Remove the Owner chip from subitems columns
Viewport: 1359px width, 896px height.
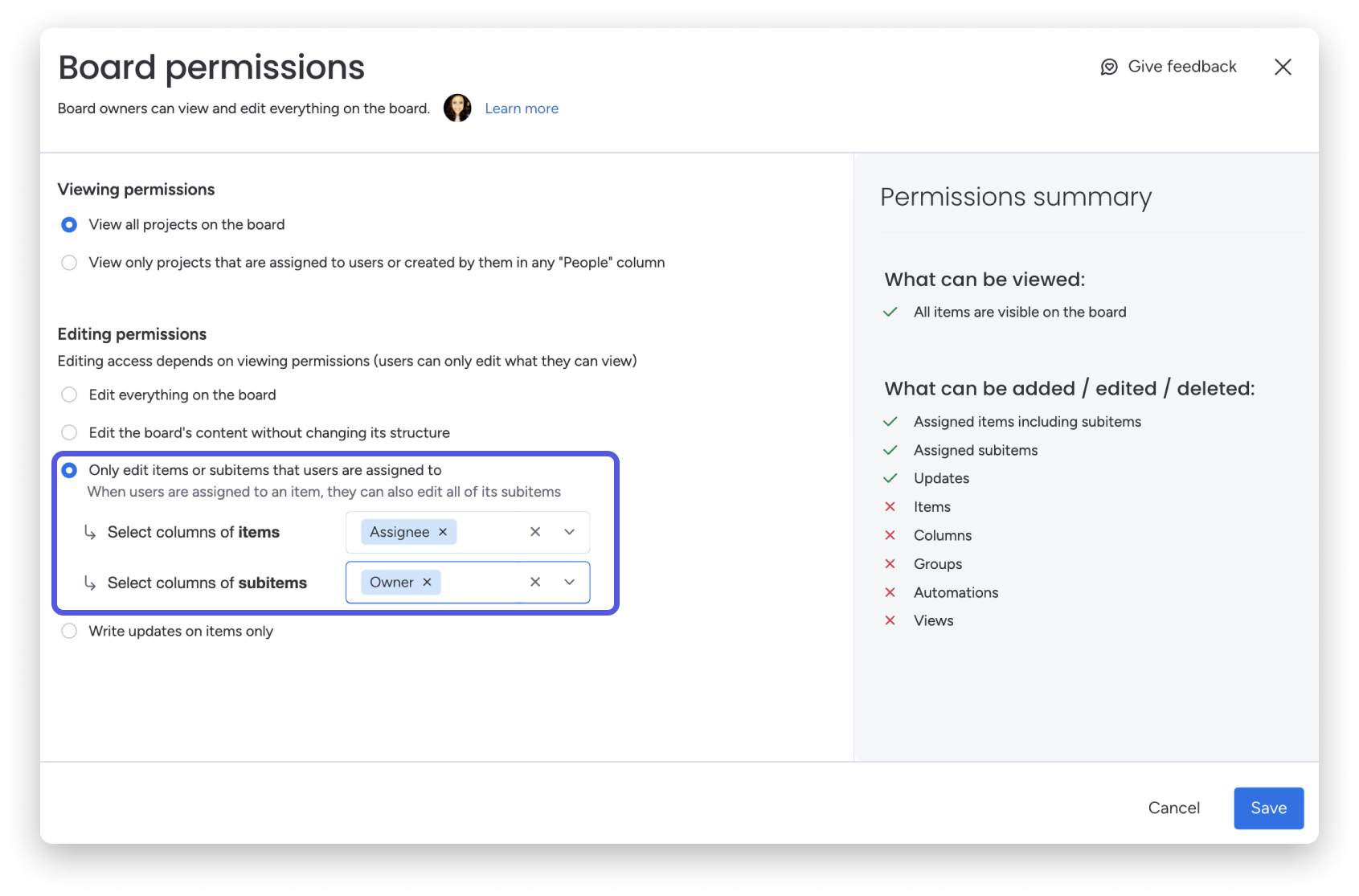(x=428, y=582)
